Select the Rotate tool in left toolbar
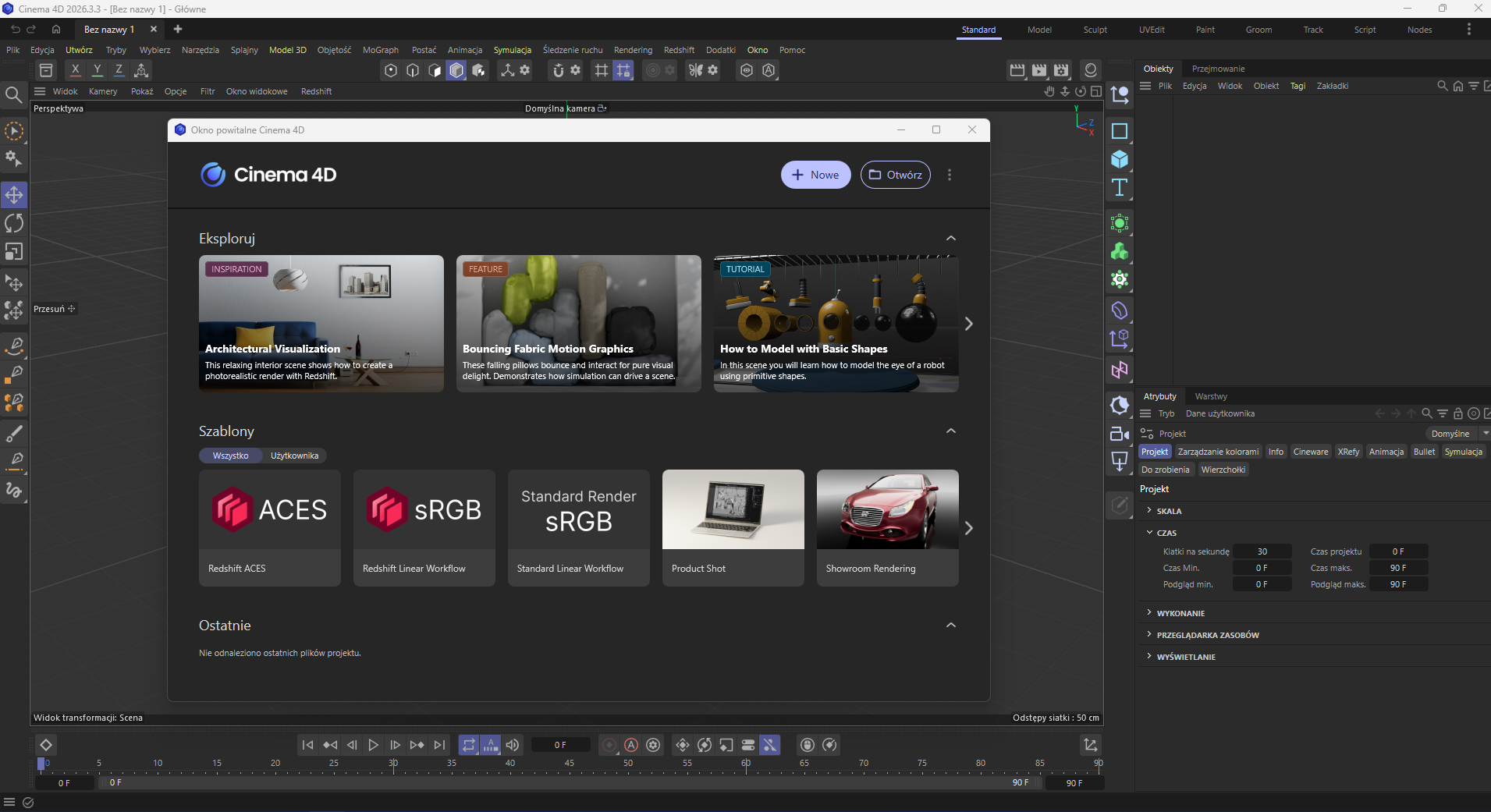Viewport: 1491px width, 812px height. [x=14, y=223]
